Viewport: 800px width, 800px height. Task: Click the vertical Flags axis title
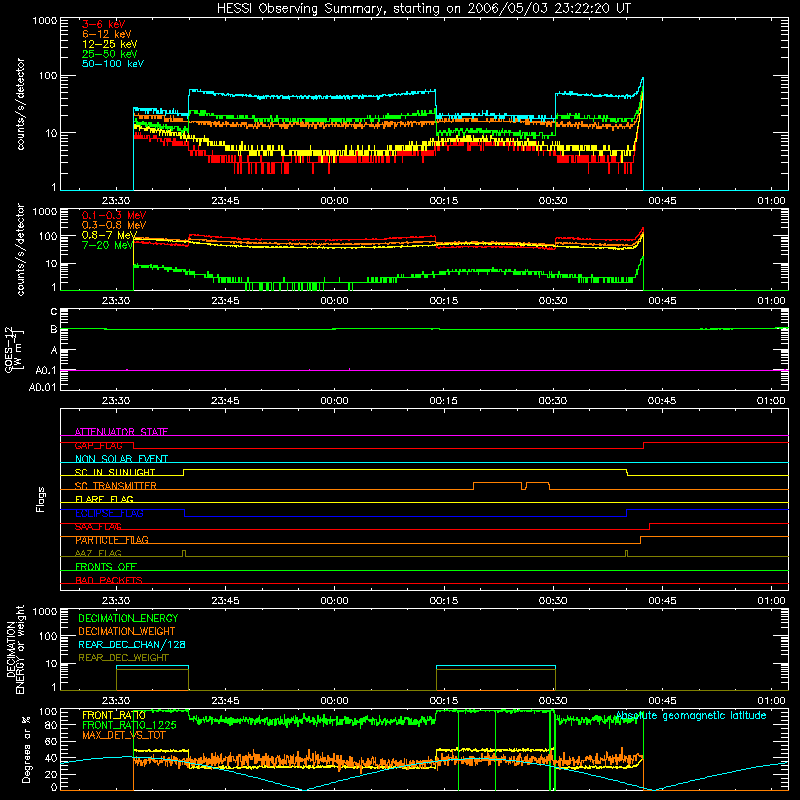click(x=41, y=499)
